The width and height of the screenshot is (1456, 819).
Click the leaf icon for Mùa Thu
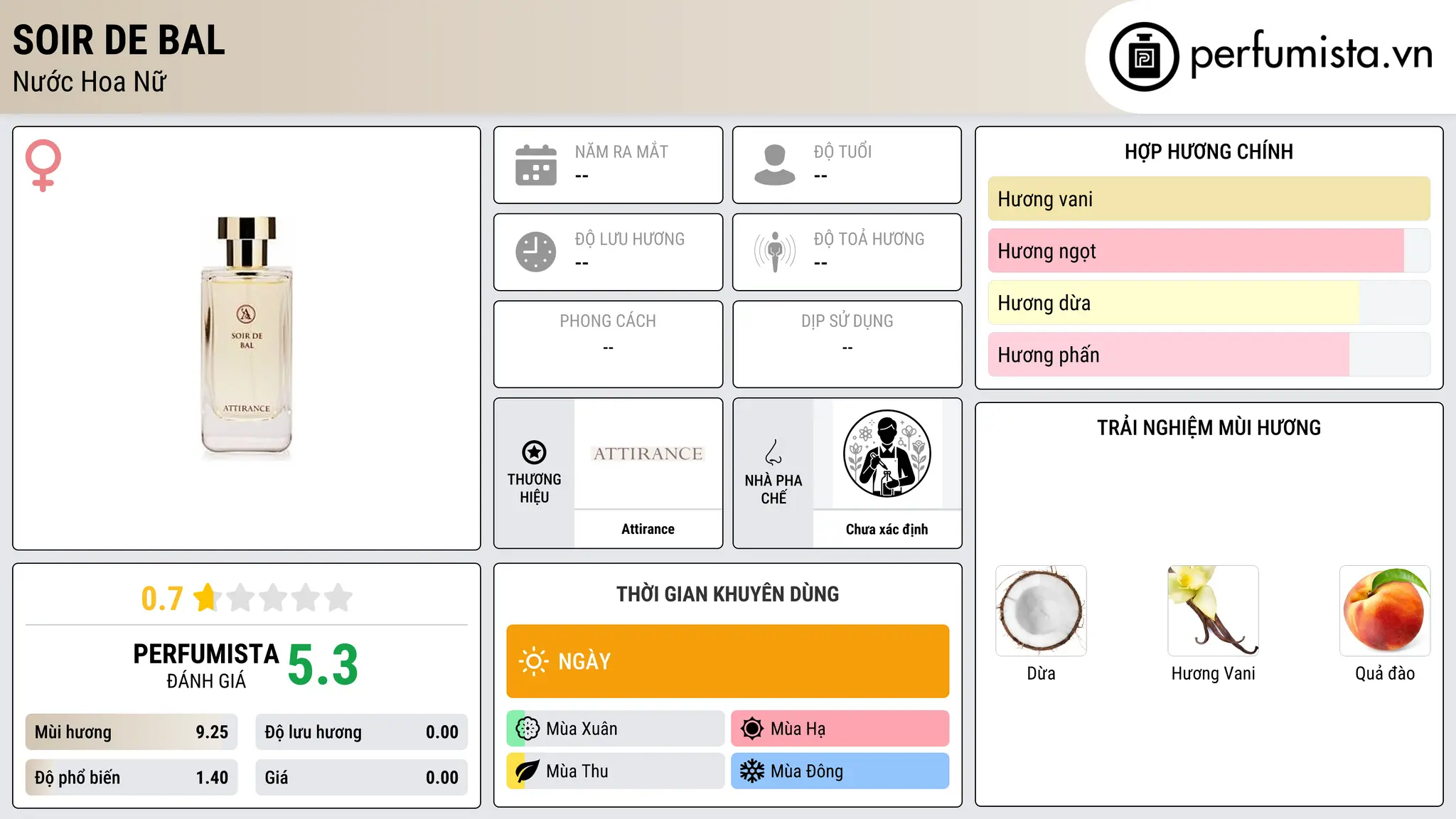(528, 771)
